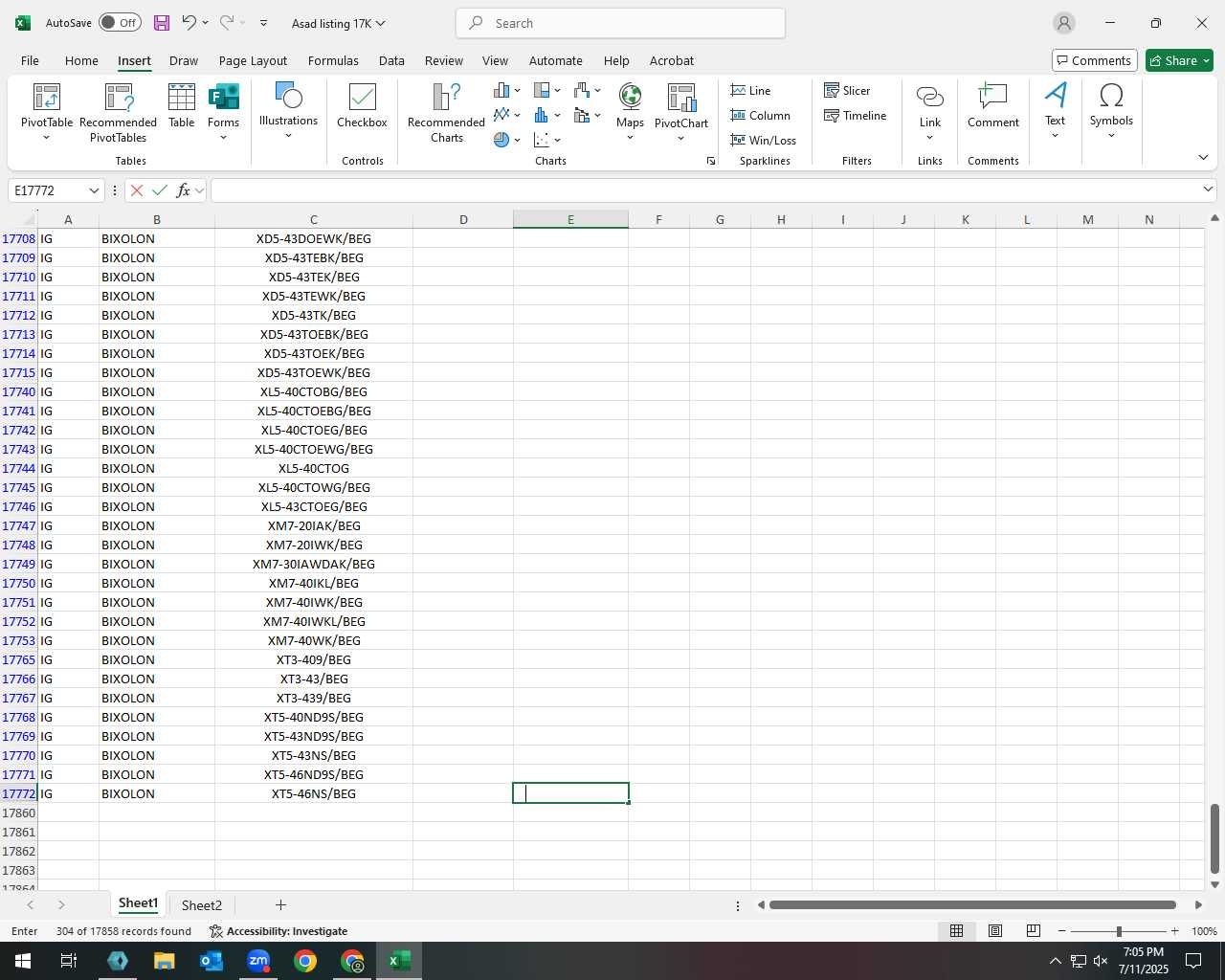Image resolution: width=1225 pixels, height=980 pixels.
Task: Insert a Table
Action: [182, 105]
